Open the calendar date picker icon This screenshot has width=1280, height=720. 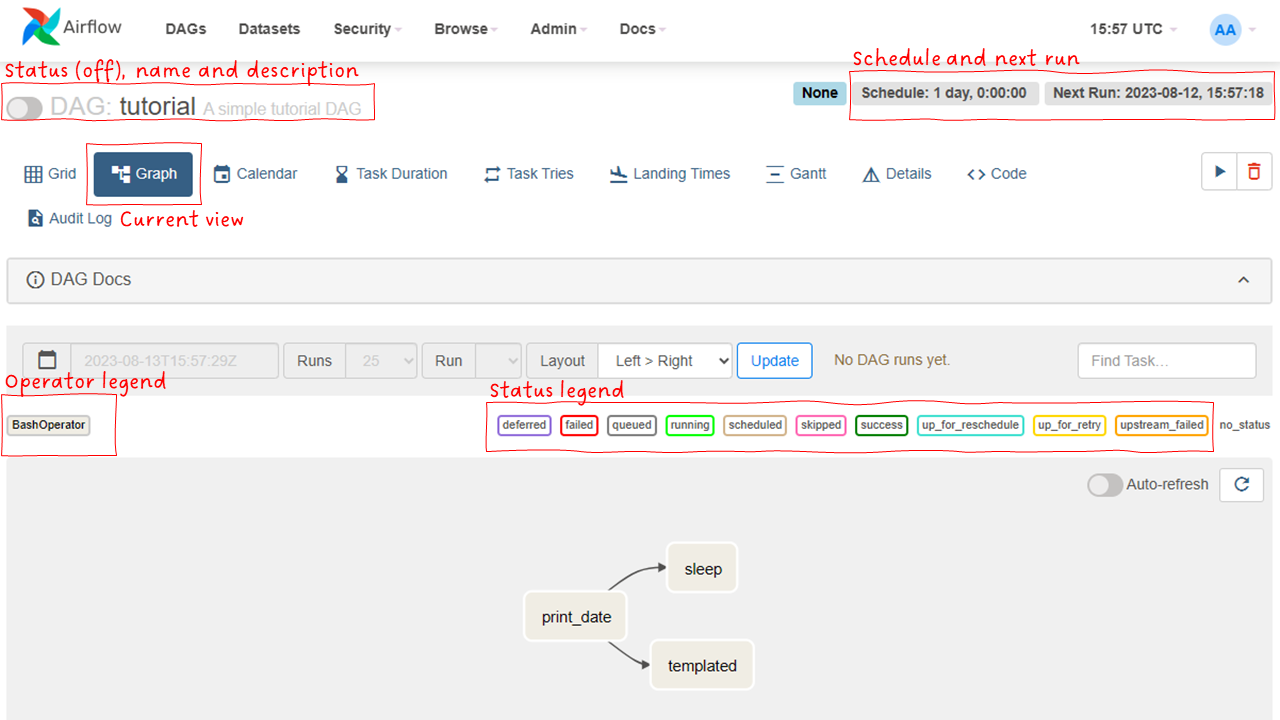pos(47,360)
